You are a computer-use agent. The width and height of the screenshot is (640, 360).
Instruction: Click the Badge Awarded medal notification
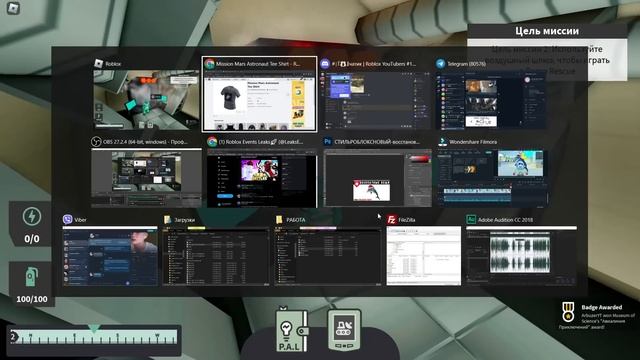[x=568, y=312]
